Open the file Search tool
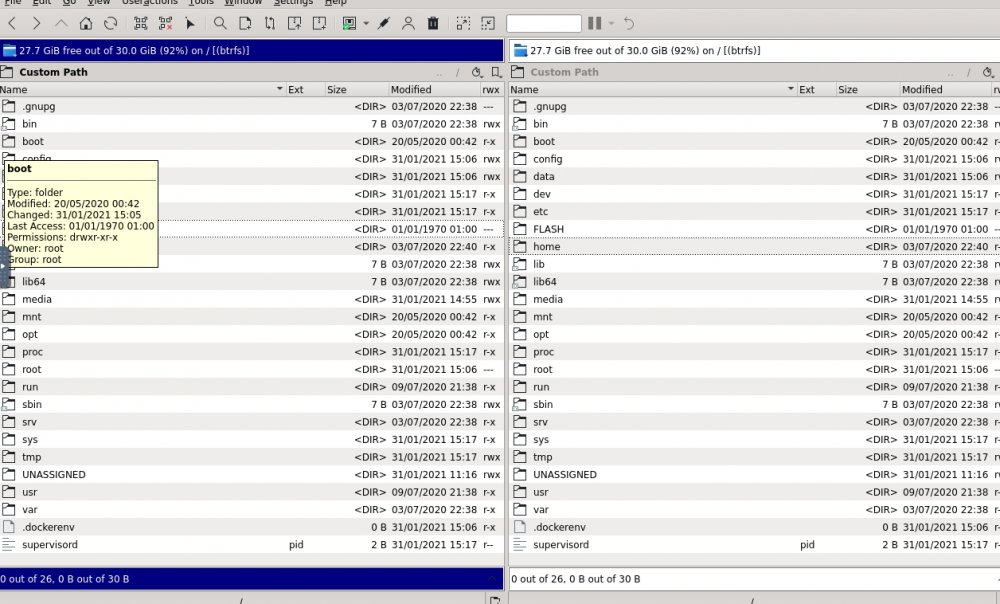 coord(220,24)
